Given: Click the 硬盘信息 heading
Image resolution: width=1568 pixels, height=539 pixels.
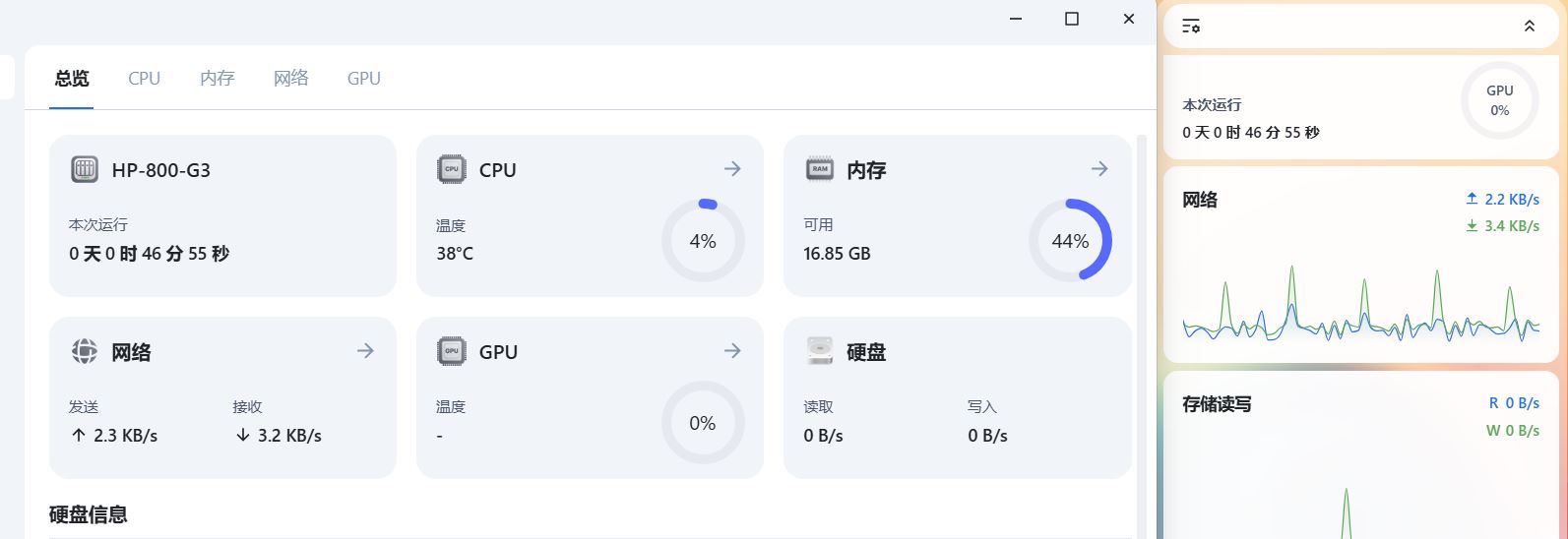Looking at the screenshot, I should (89, 514).
